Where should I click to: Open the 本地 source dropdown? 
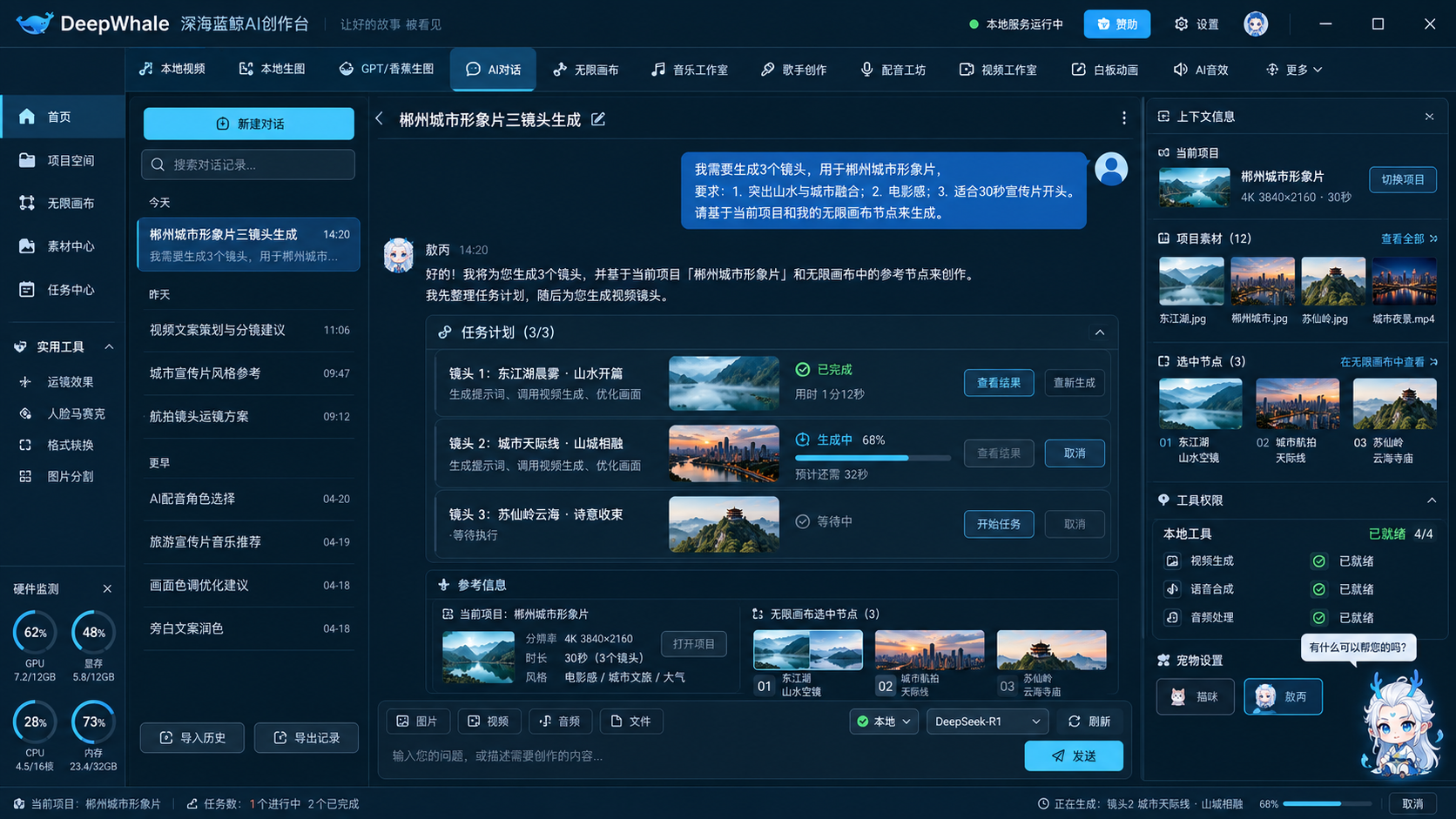coord(884,722)
